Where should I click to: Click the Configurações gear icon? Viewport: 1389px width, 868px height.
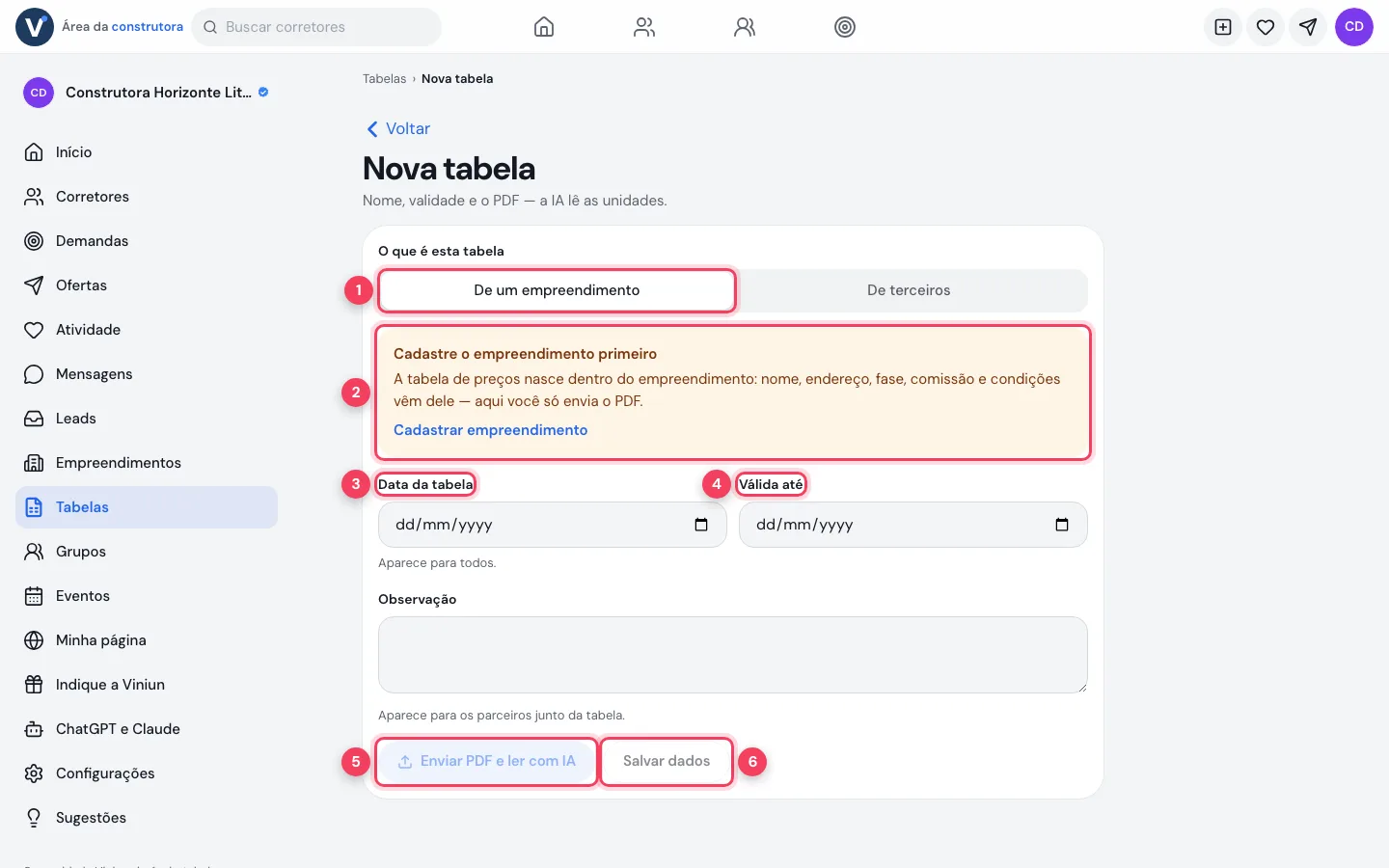[34, 773]
